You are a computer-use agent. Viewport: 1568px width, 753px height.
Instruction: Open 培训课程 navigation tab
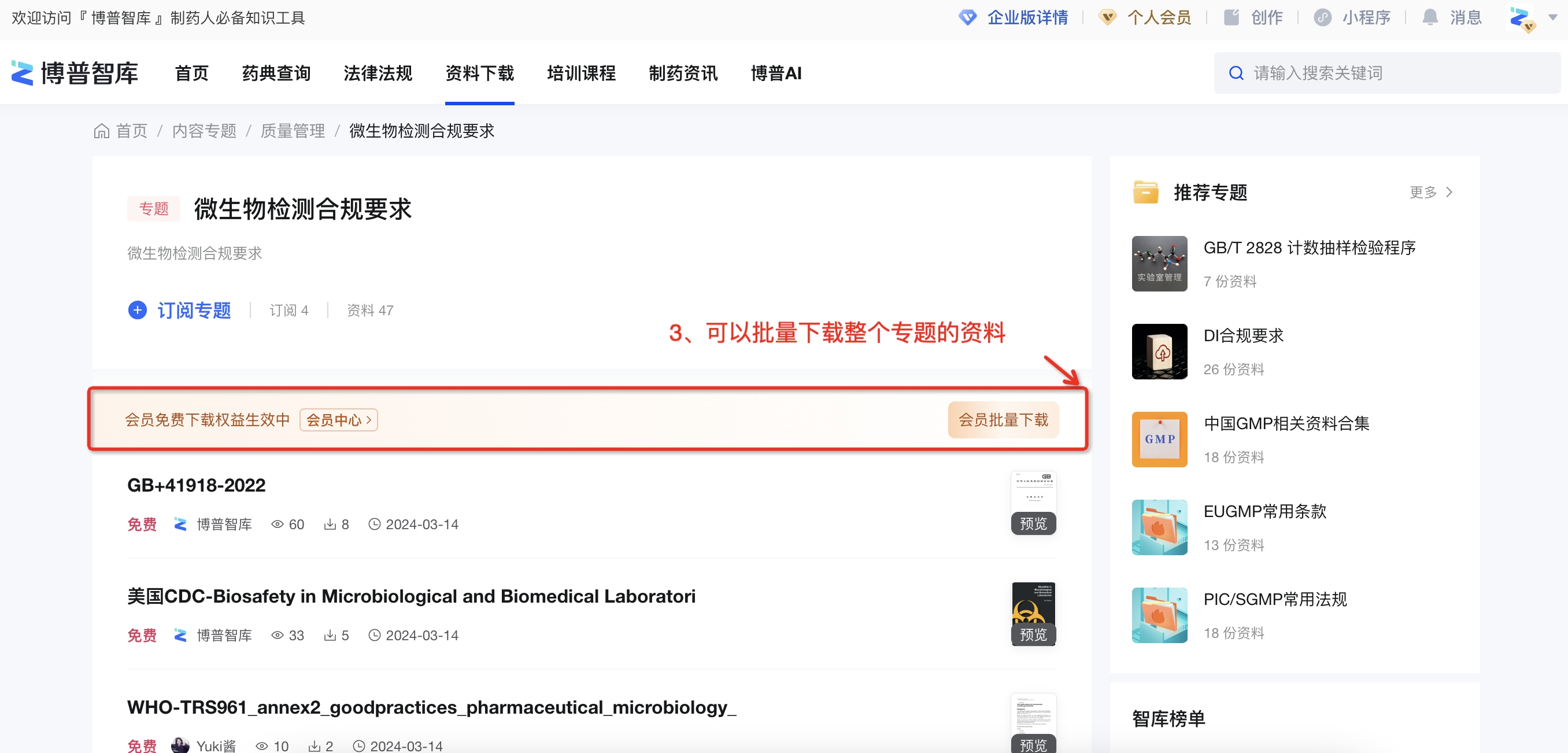[581, 73]
